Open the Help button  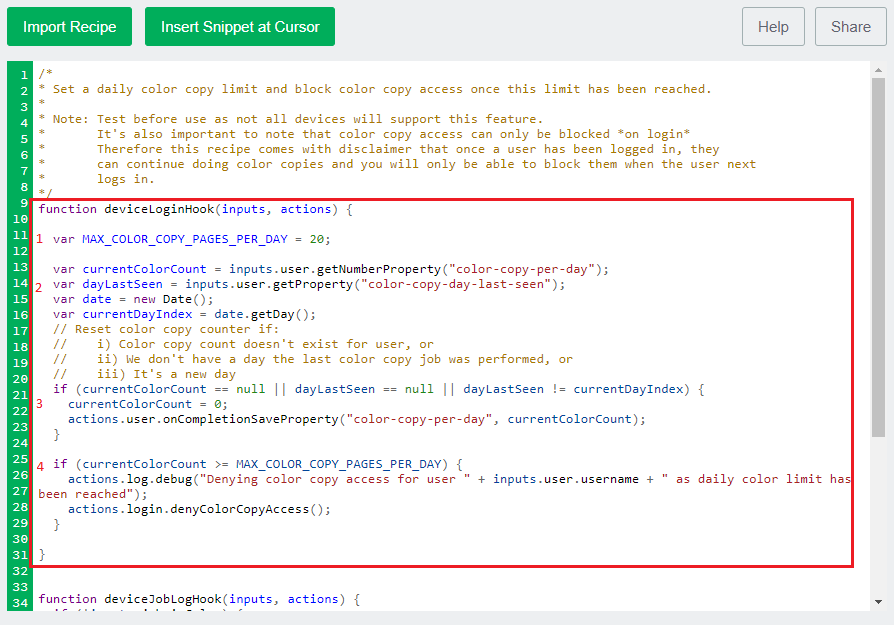pyautogui.click(x=773, y=27)
